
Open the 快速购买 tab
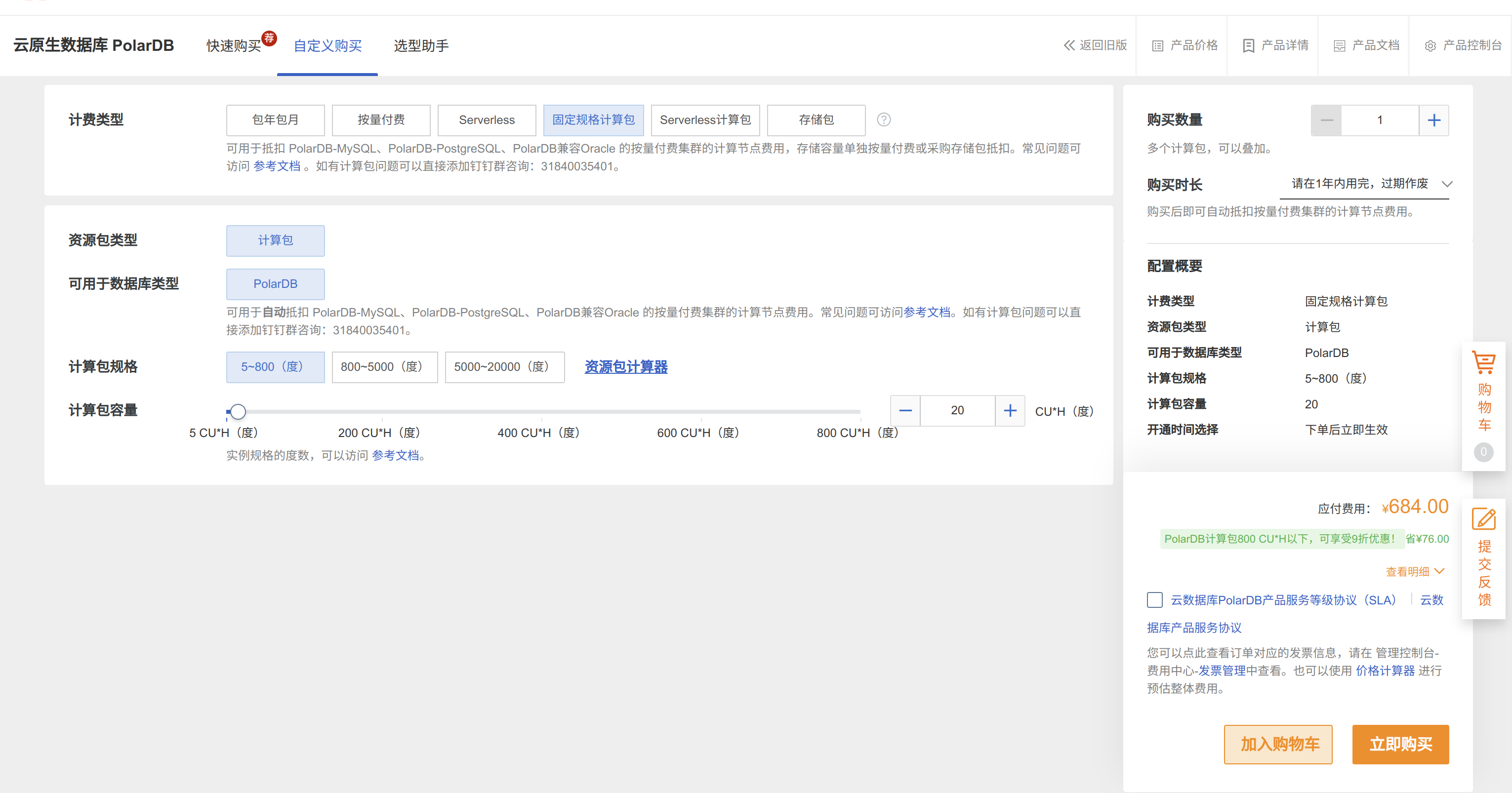click(x=234, y=46)
